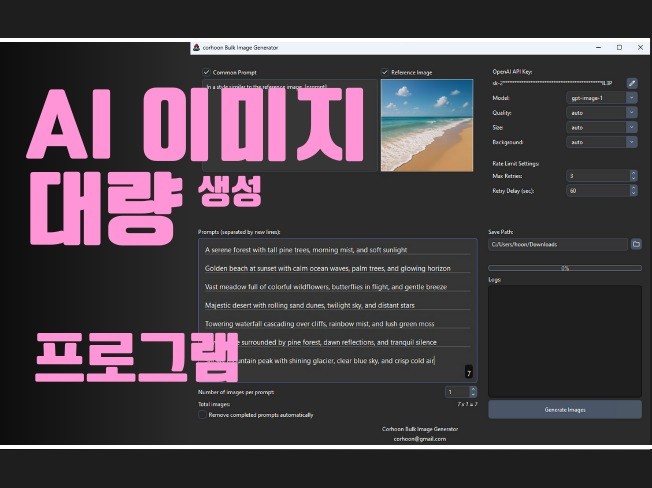Click the "7 x 1 = 7" total images value
This screenshot has width=652, height=488.
(467, 404)
